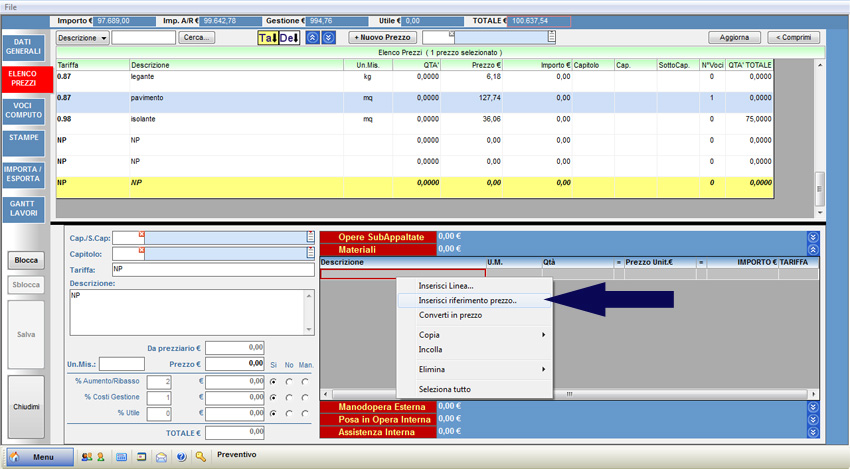850x469 pixels.
Task: Click the Aggiorna button
Action: 734,38
